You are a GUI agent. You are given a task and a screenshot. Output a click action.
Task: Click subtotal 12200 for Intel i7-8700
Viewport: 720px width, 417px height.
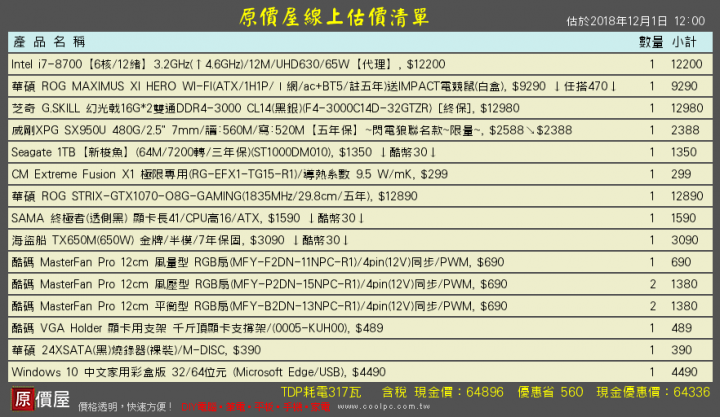(686, 64)
